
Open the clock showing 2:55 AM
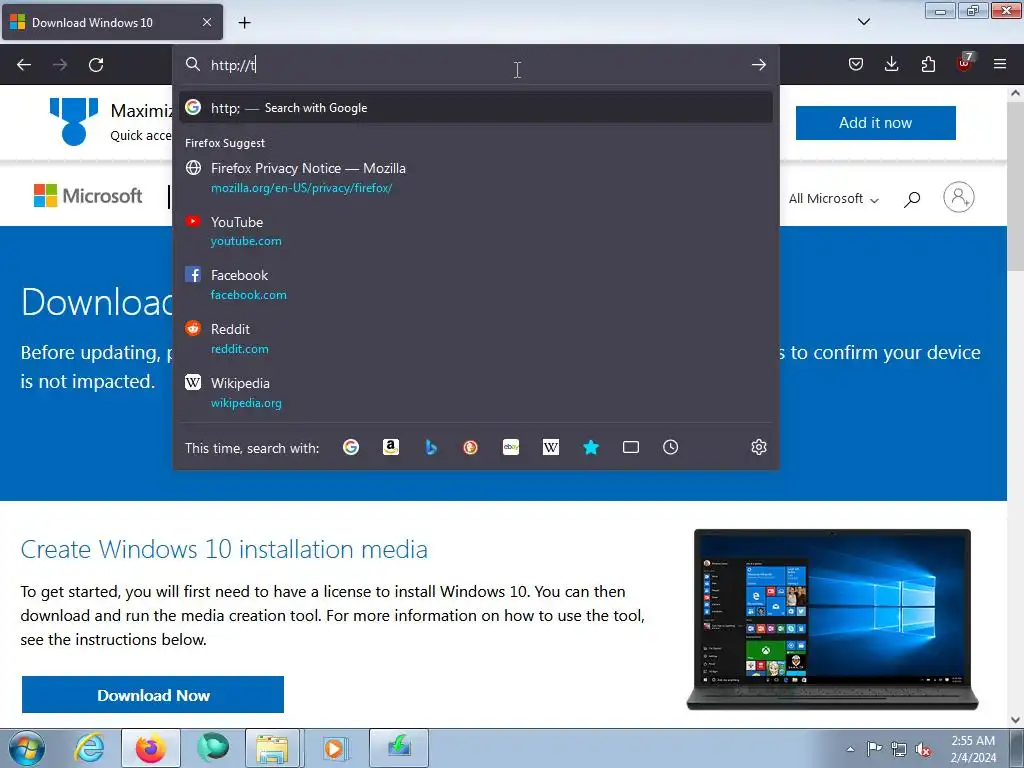(x=973, y=749)
